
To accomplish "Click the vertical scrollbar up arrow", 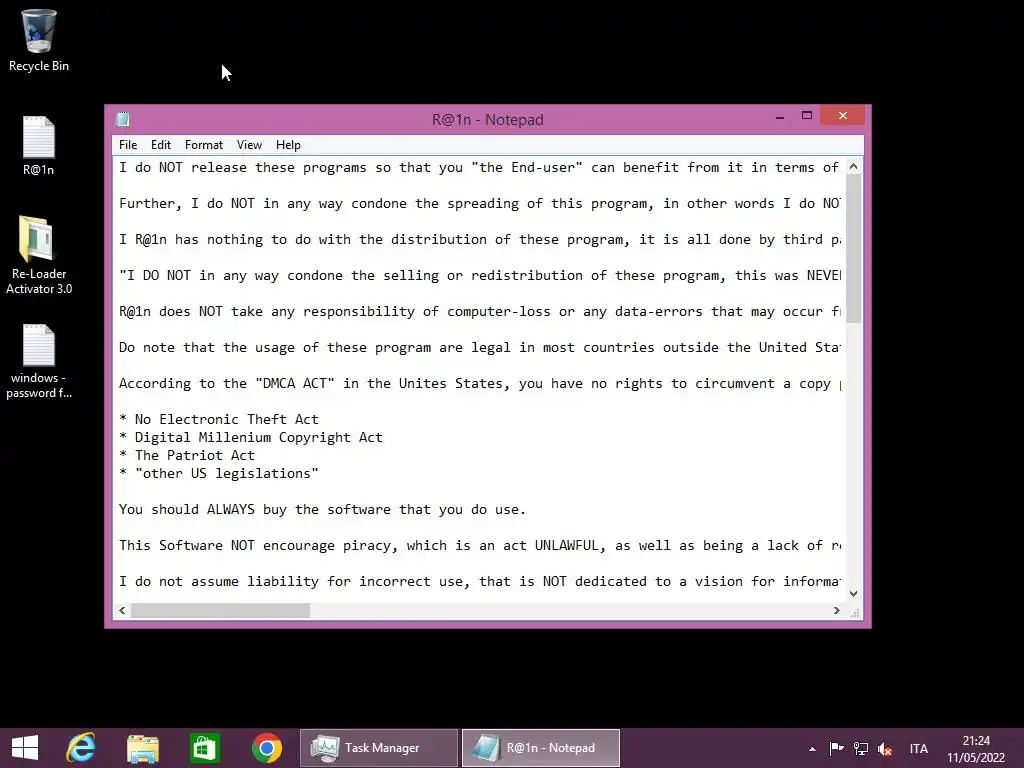I will 854,167.
